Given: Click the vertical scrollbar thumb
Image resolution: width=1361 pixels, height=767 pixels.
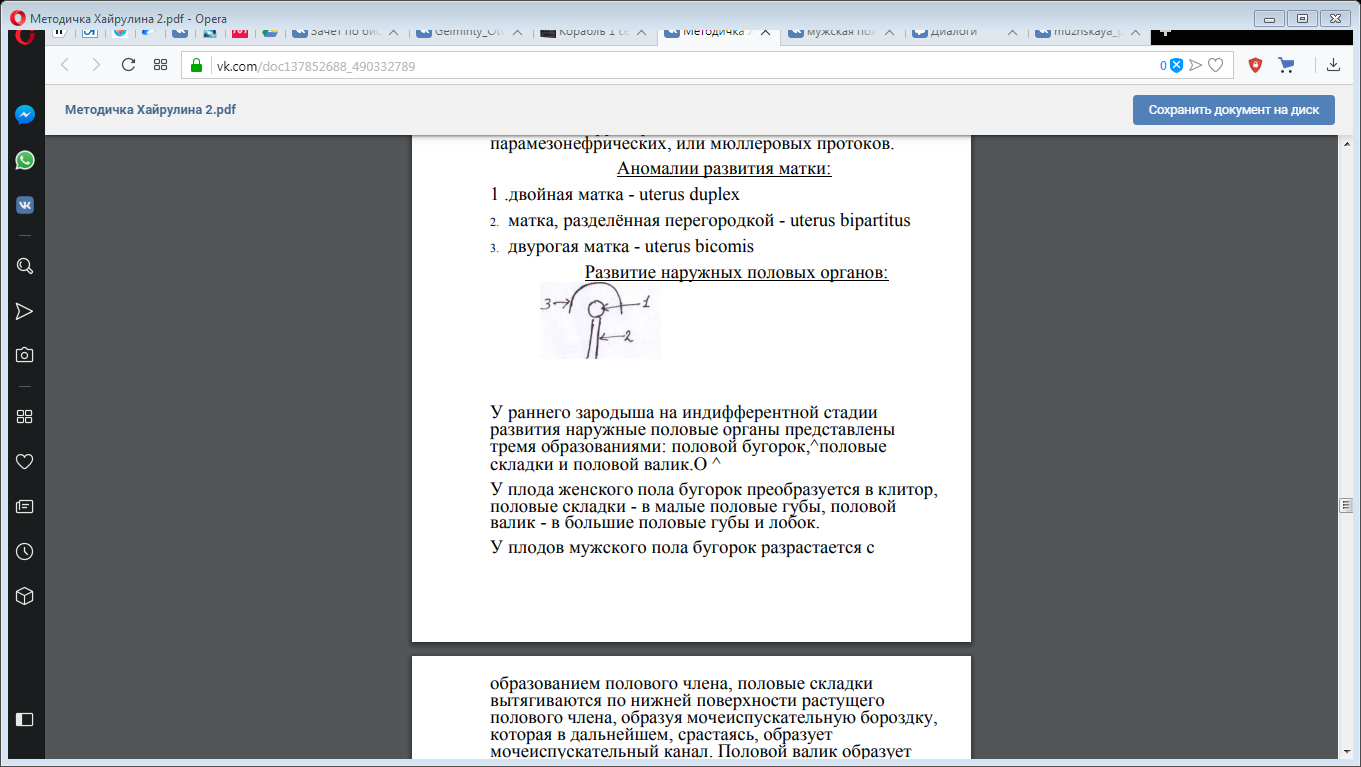Looking at the screenshot, I should tap(1345, 506).
